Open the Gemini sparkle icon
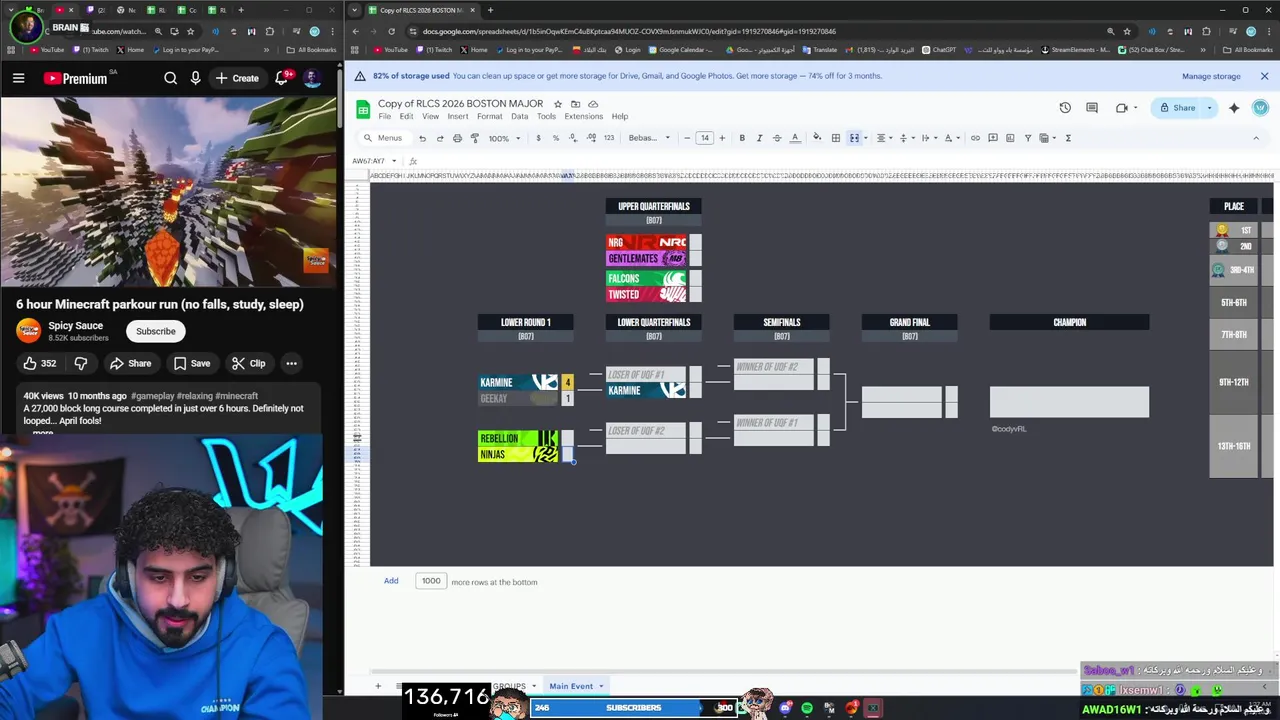Image resolution: width=1280 pixels, height=720 pixels. pos(1234,108)
